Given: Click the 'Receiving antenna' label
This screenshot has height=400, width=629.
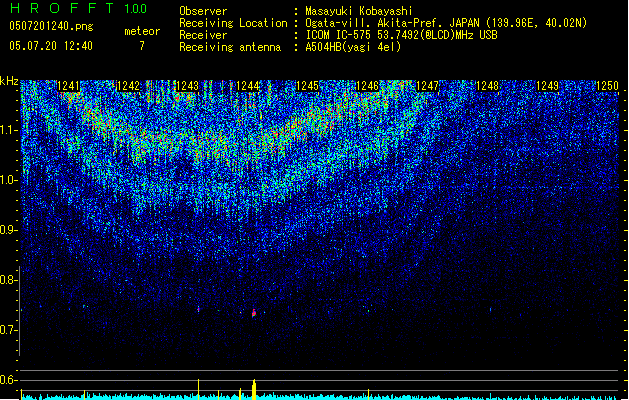Looking at the screenshot, I should [x=230, y=47].
